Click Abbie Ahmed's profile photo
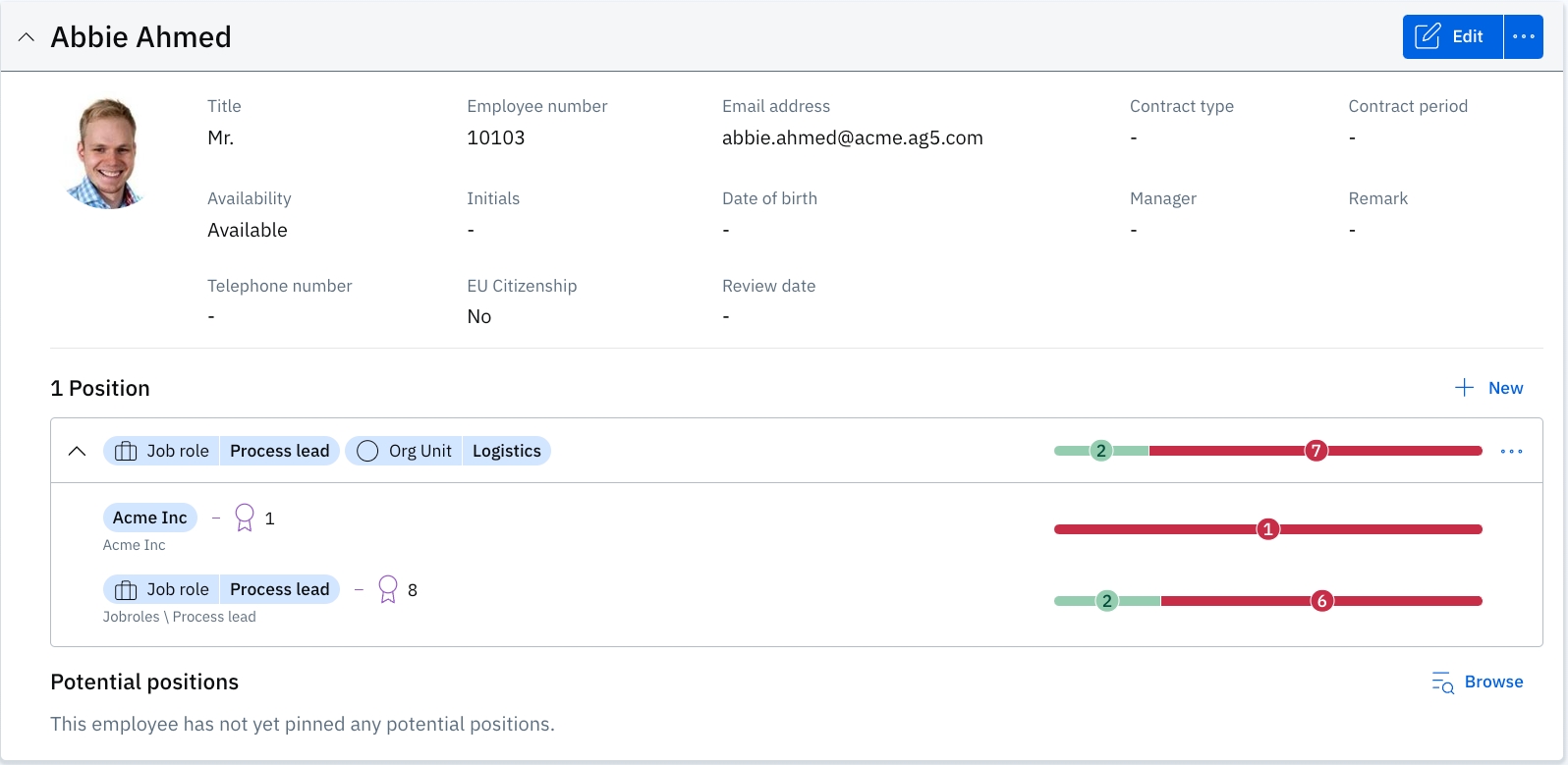 click(106, 154)
